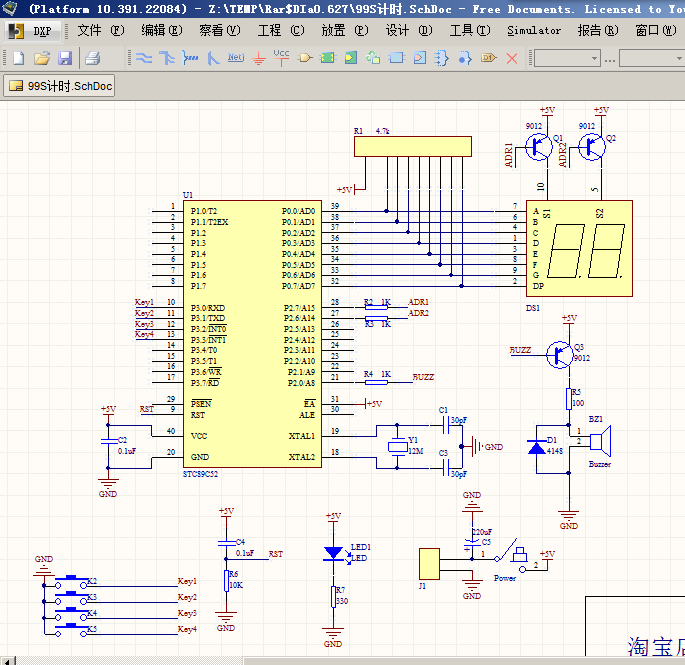Select the Power switch symbol

(x=512, y=558)
